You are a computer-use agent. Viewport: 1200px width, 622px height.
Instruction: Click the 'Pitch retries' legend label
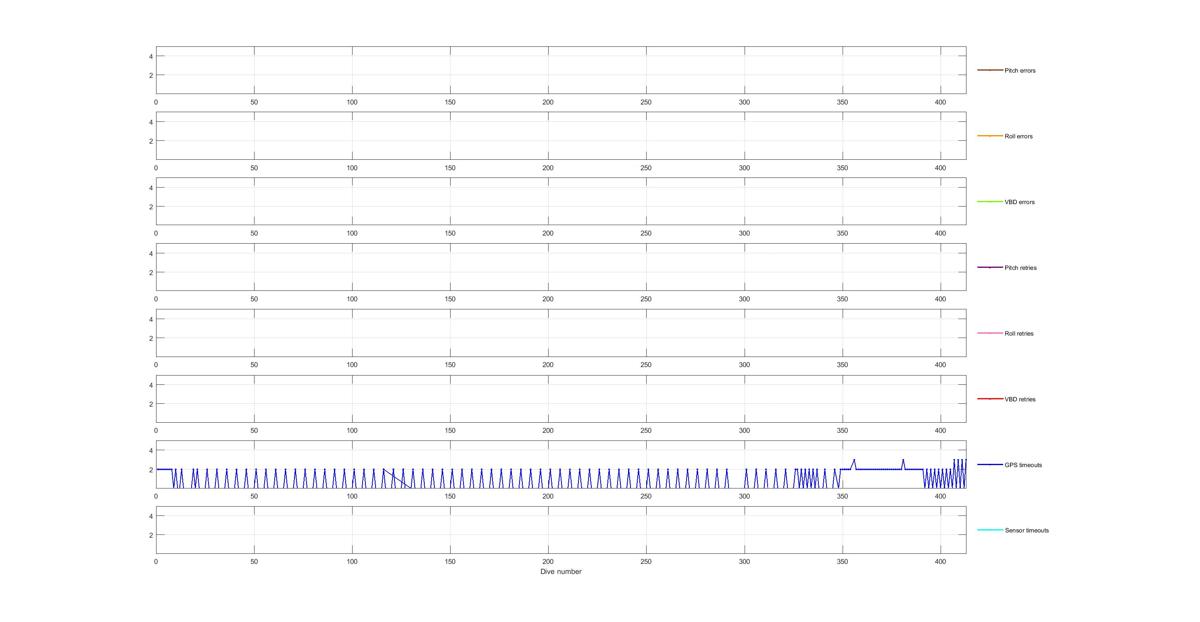1020,268
